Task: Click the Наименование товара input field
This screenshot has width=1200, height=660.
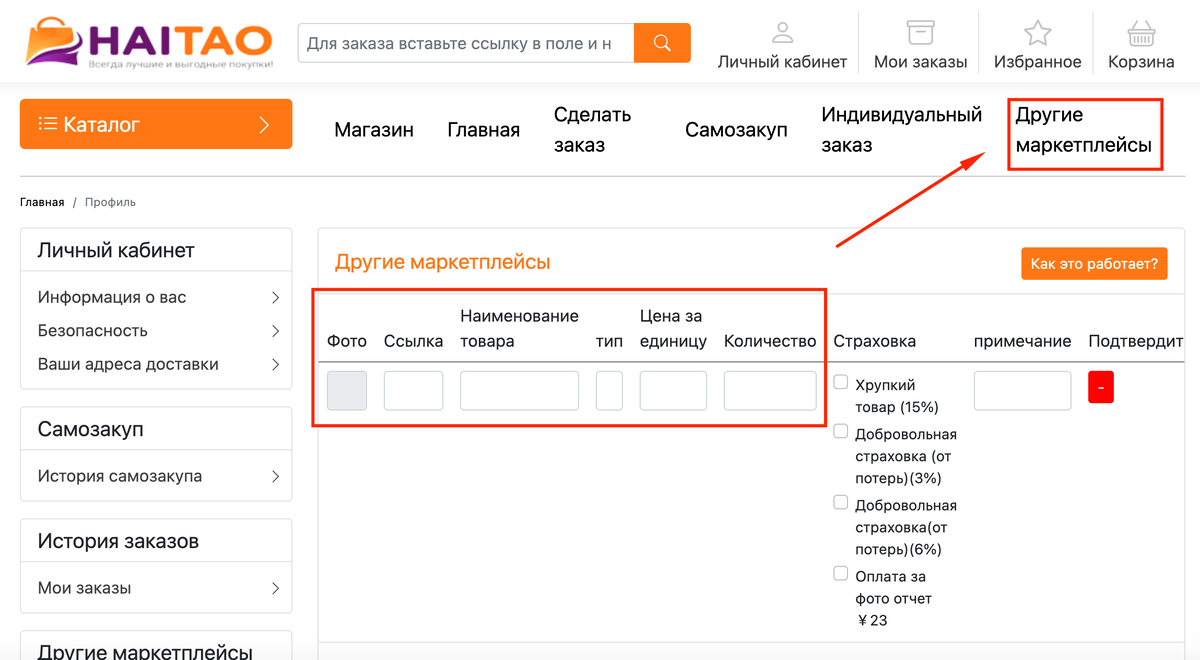Action: click(x=519, y=390)
